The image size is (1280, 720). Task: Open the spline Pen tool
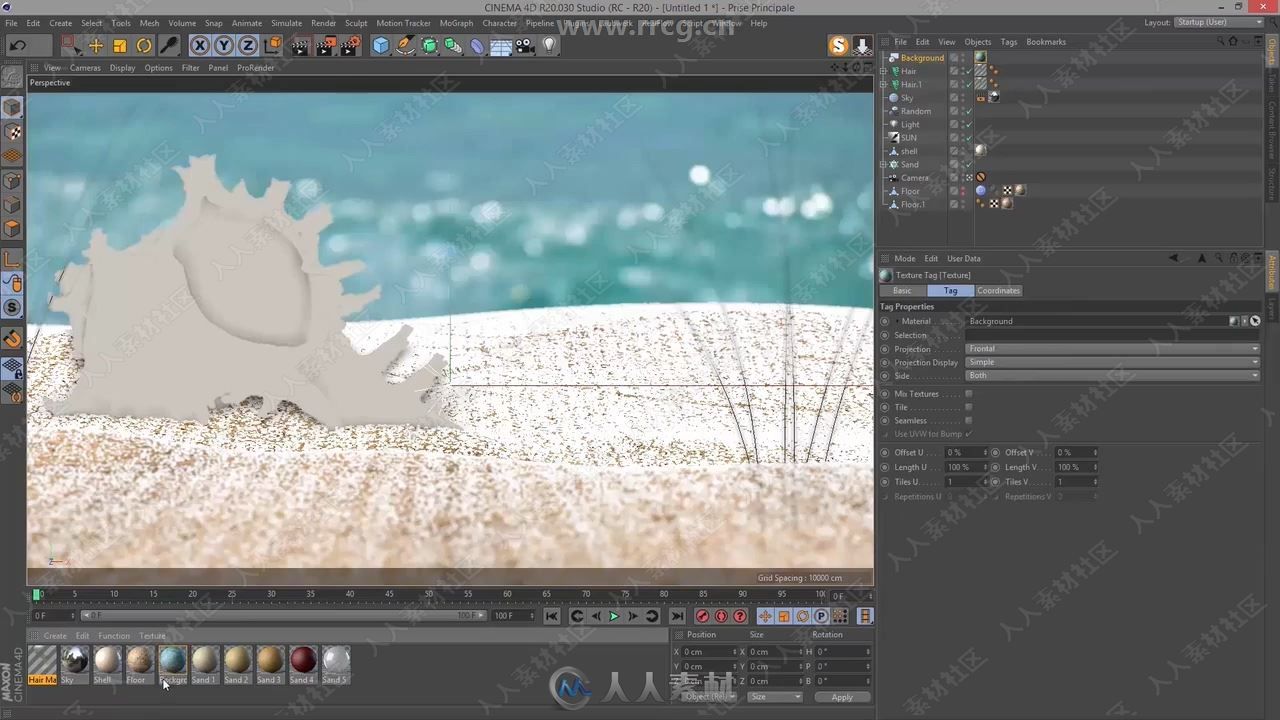[x=405, y=45]
